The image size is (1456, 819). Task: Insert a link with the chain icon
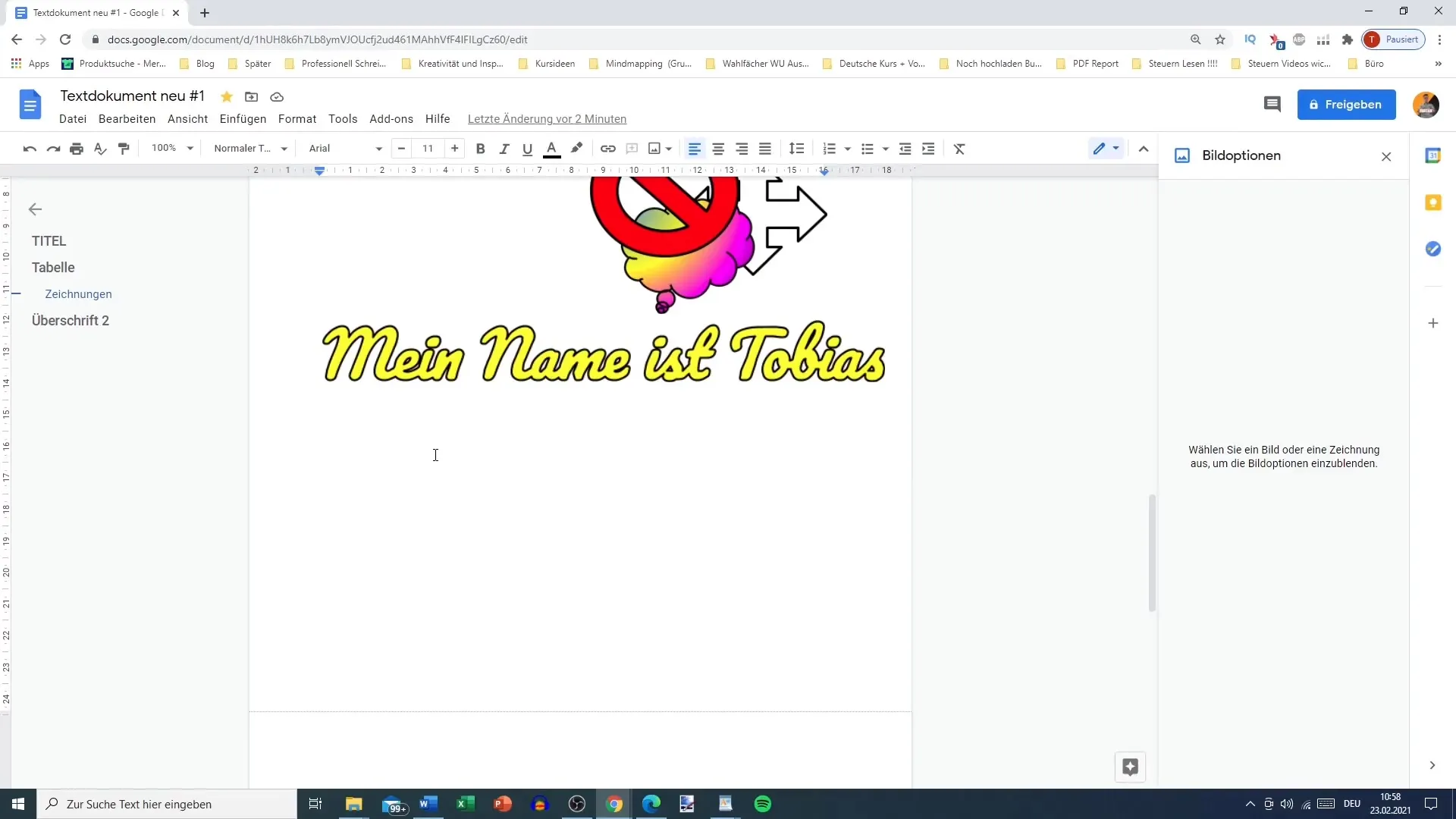pos(608,149)
